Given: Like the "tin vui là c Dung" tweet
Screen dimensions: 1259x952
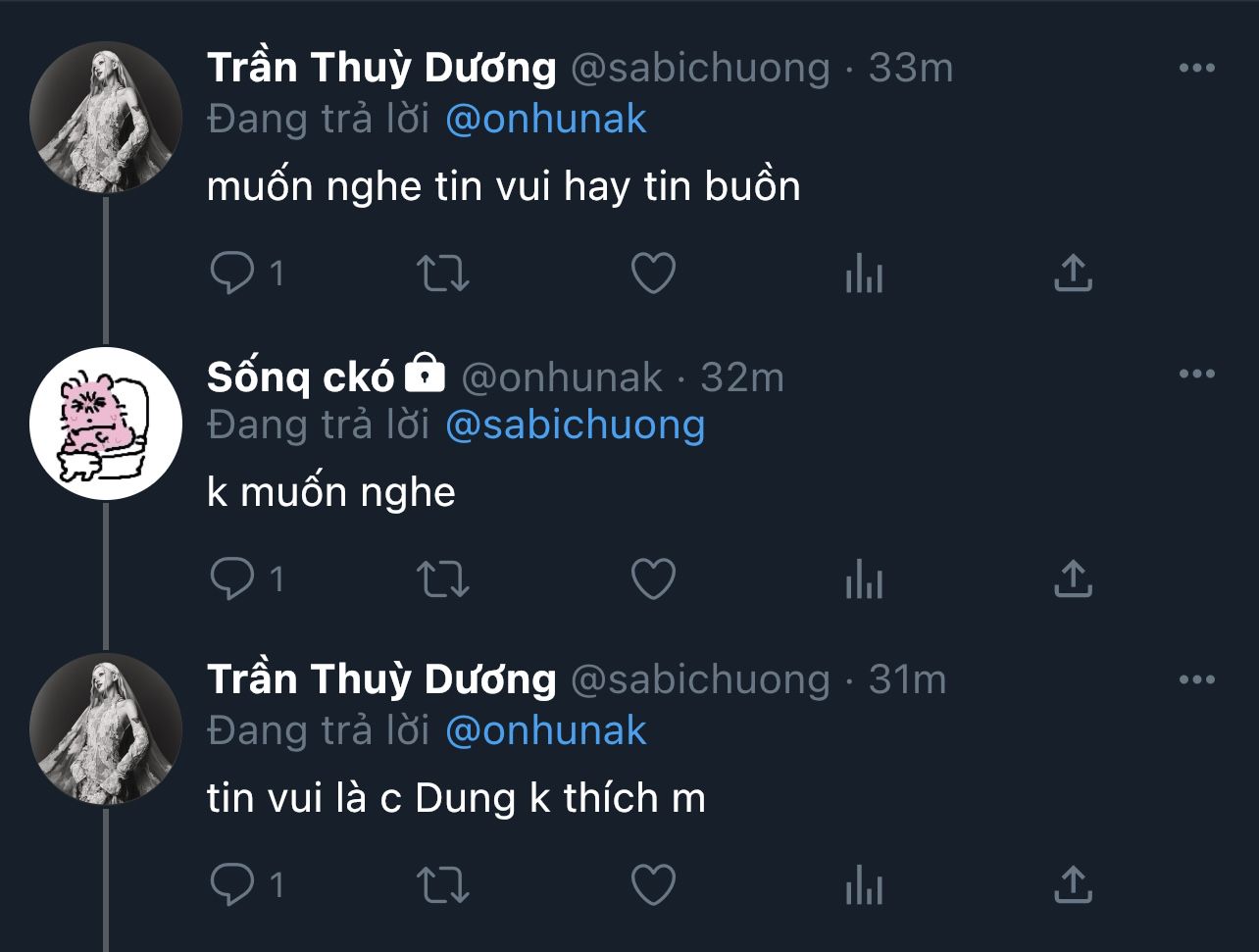Looking at the screenshot, I should pyautogui.click(x=653, y=885).
